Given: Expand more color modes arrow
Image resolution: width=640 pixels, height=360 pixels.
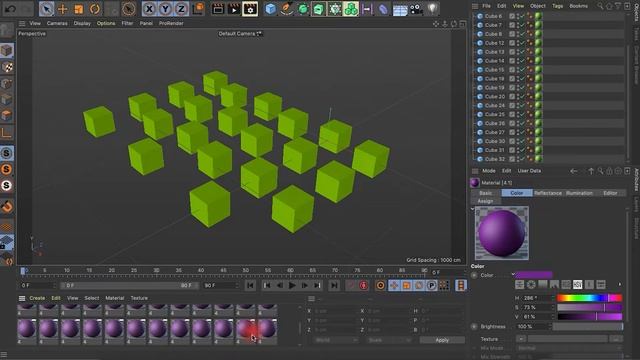Looking at the screenshot, I should [620, 284].
